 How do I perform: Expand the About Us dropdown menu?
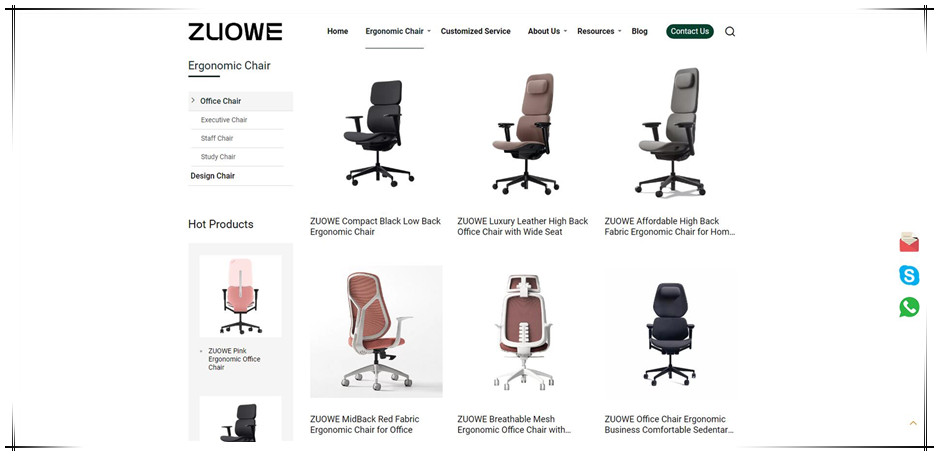click(565, 31)
